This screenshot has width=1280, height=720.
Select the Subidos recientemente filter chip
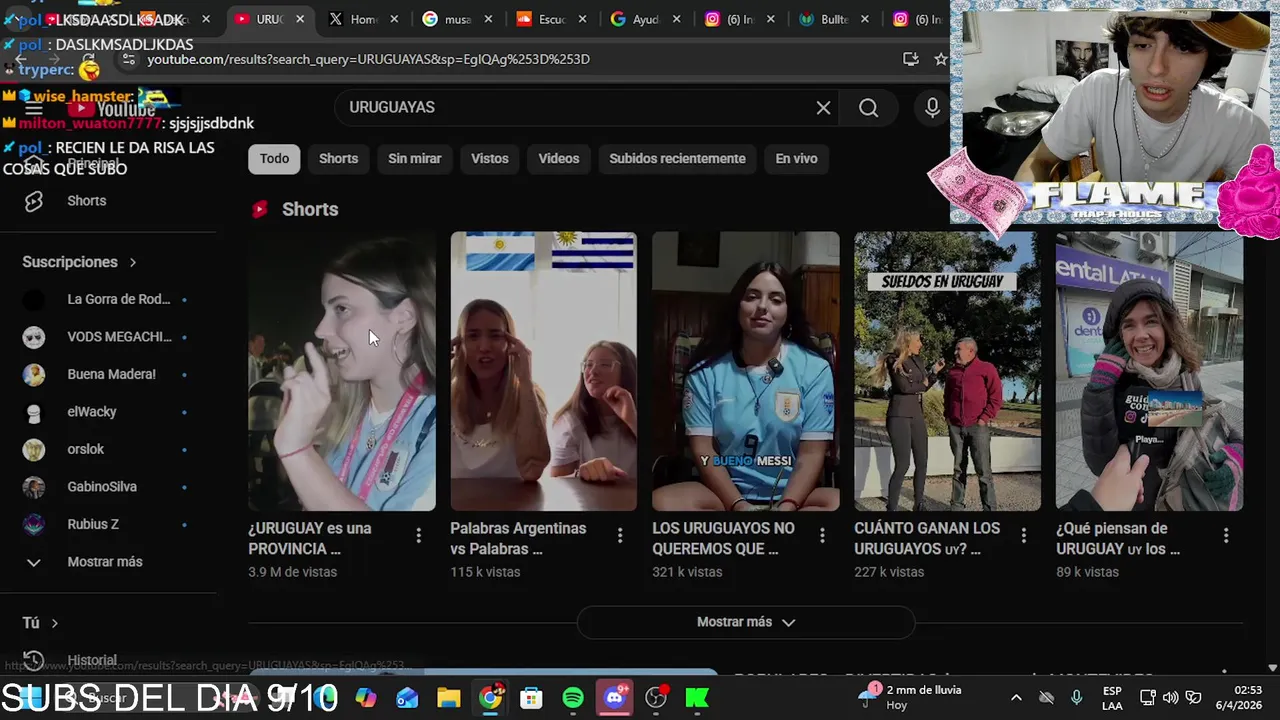pos(677,158)
